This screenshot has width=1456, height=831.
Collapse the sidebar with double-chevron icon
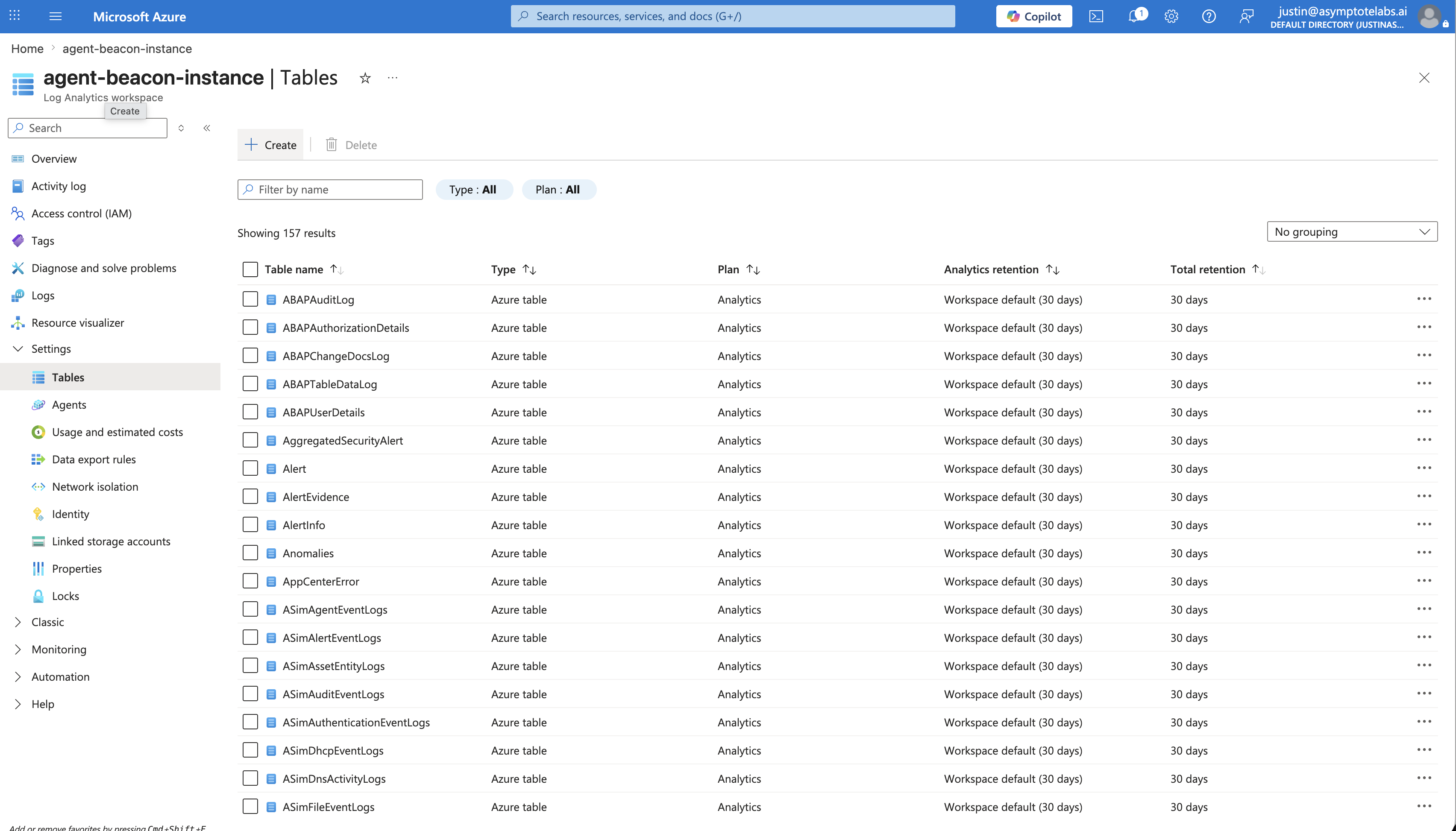[x=207, y=128]
